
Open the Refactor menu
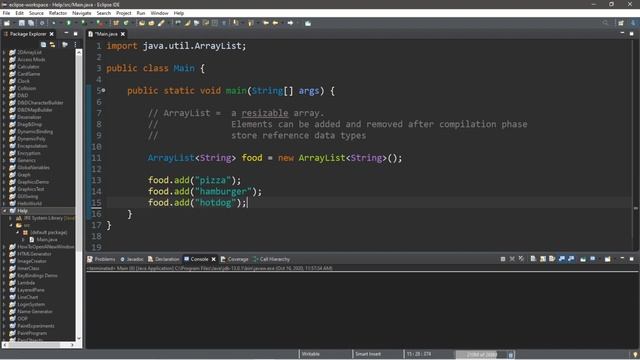coord(58,13)
